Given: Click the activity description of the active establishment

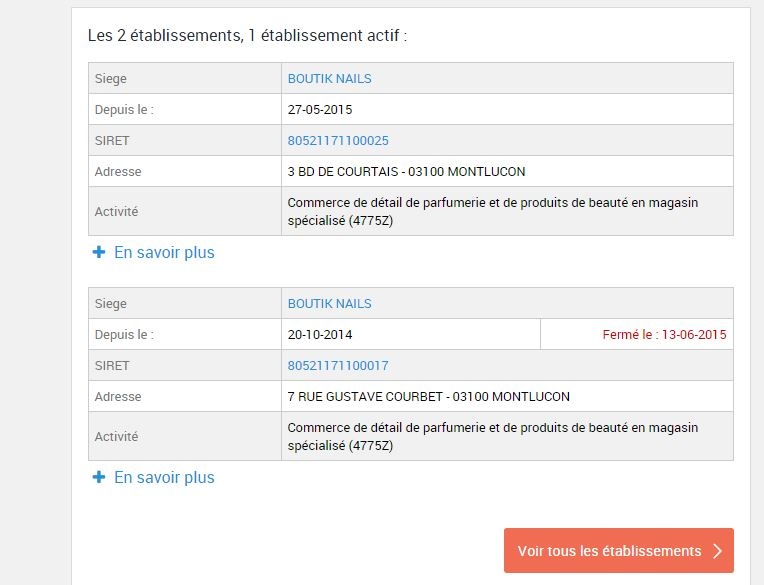Looking at the screenshot, I should (x=492, y=211).
